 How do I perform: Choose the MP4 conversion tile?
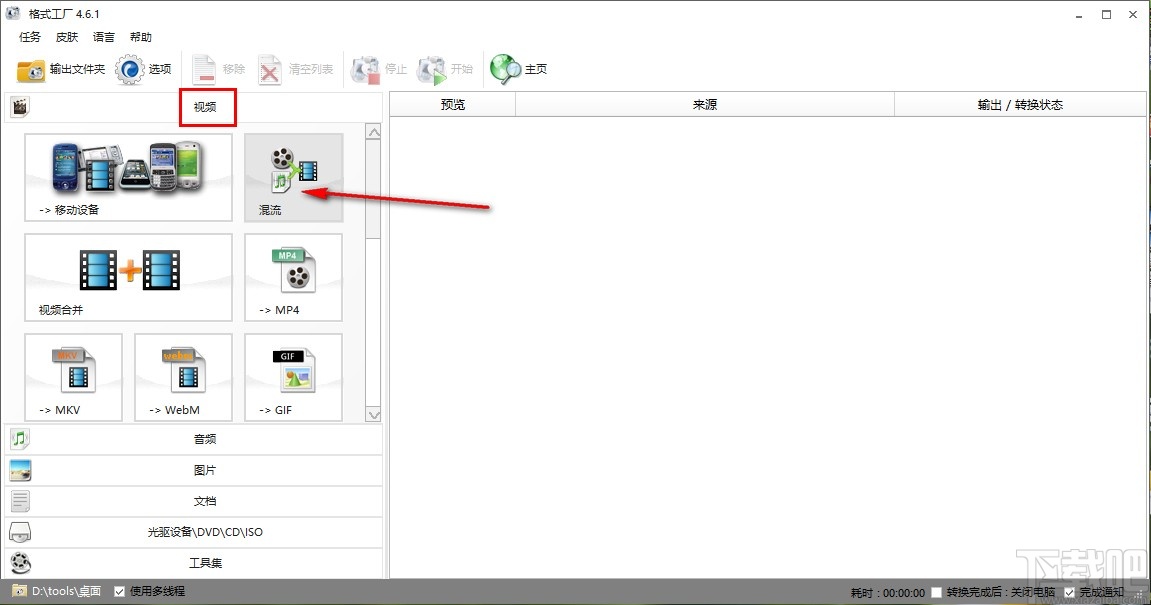tap(294, 278)
